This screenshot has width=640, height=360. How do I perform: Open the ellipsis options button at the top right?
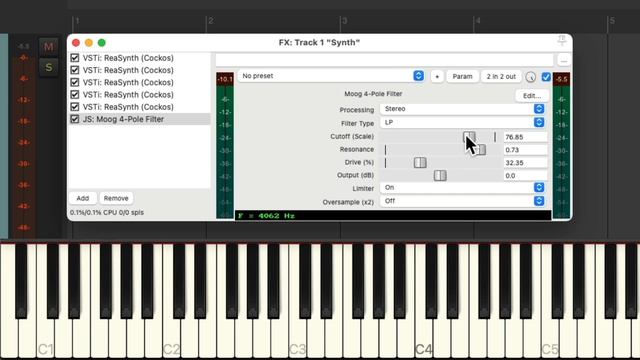click(x=564, y=60)
